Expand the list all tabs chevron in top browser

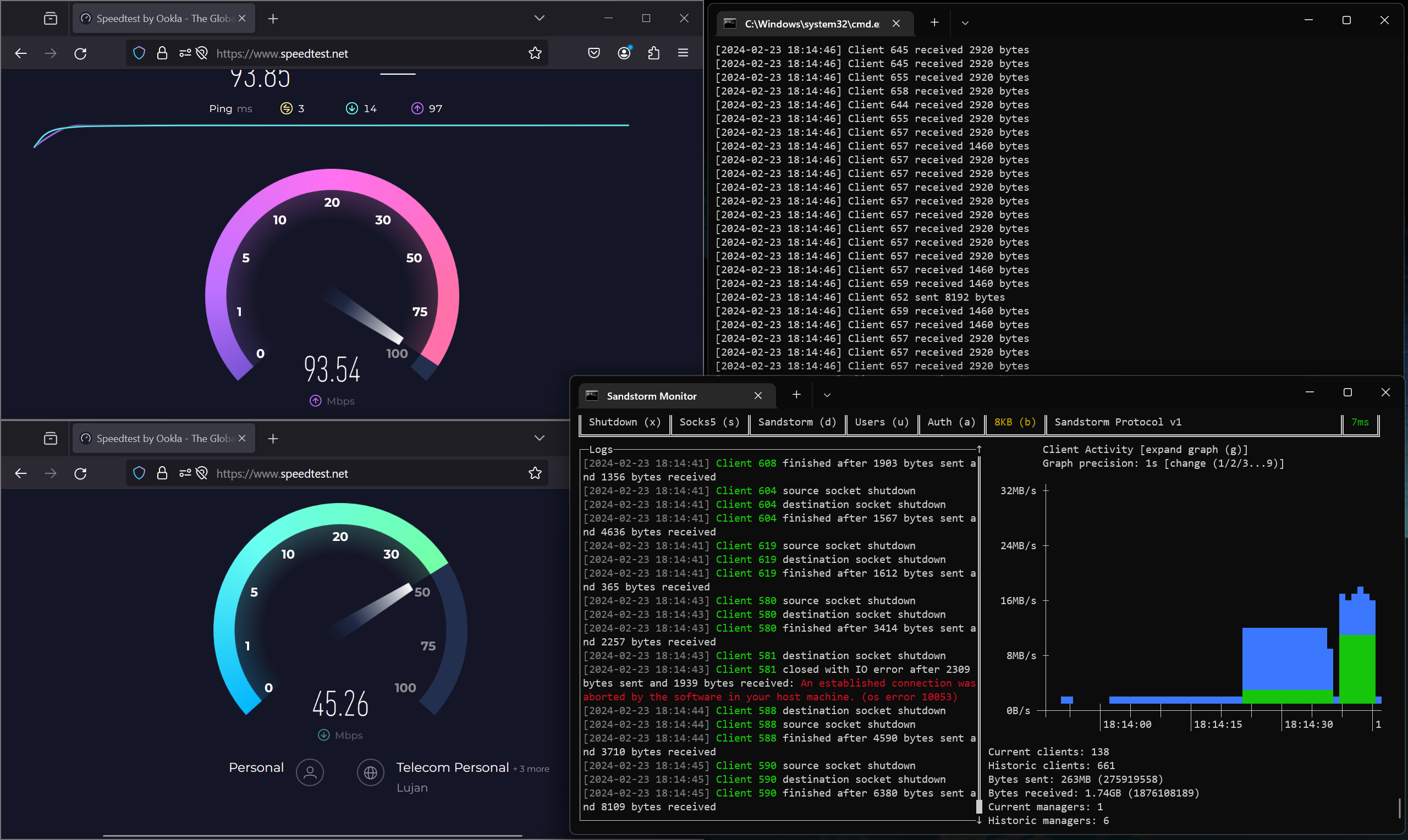tap(539, 18)
